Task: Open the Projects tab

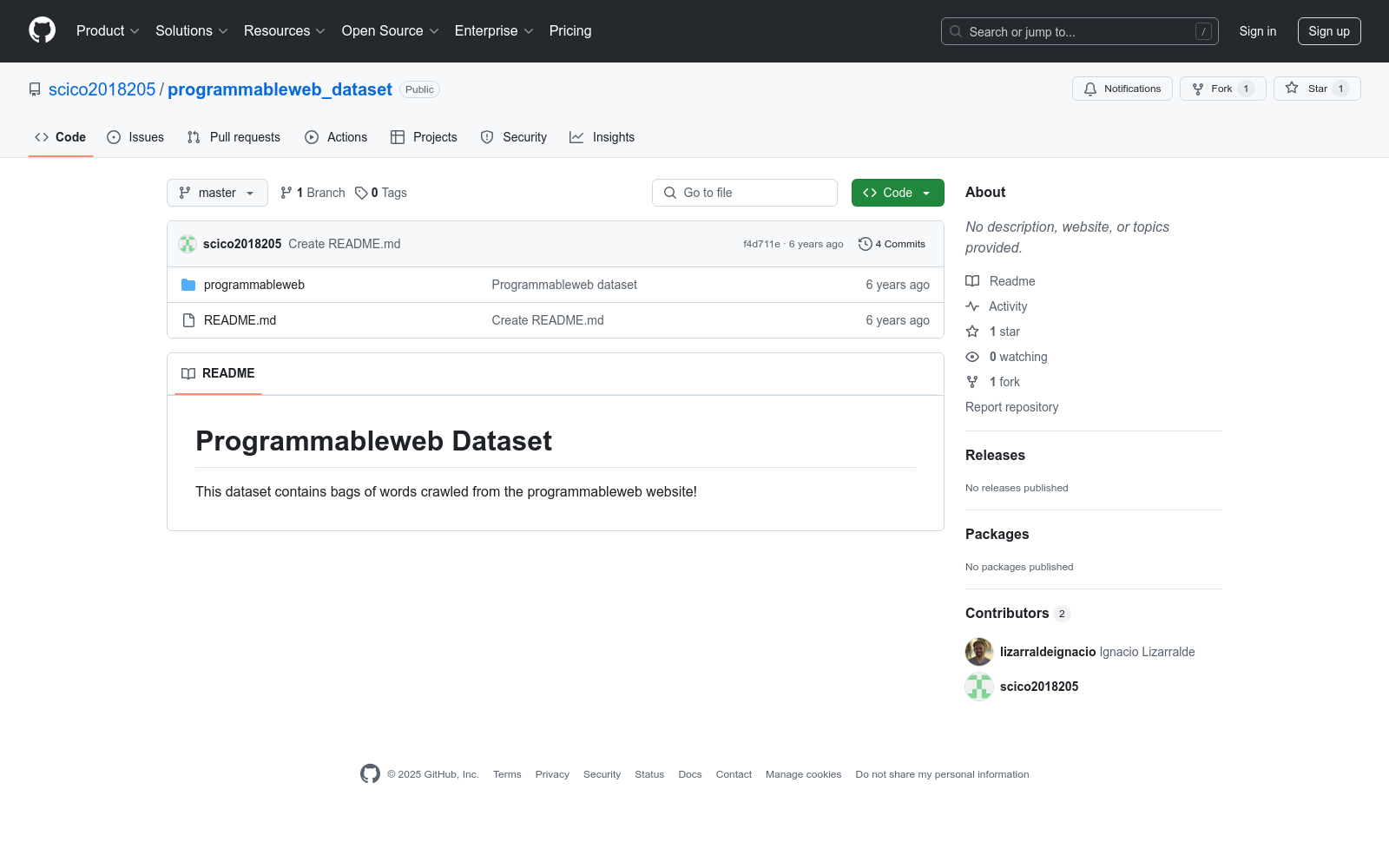Action: 424,137
